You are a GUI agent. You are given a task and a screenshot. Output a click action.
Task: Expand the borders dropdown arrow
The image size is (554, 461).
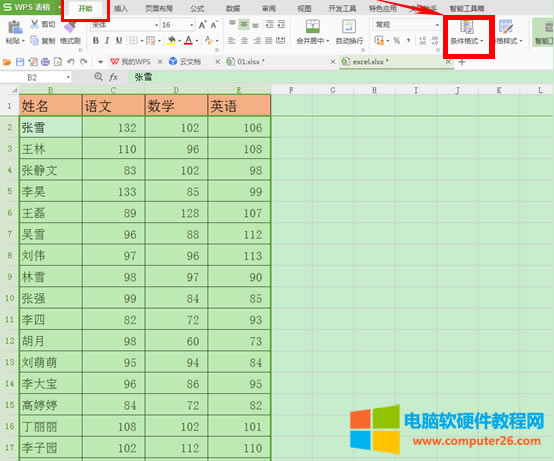coord(142,41)
